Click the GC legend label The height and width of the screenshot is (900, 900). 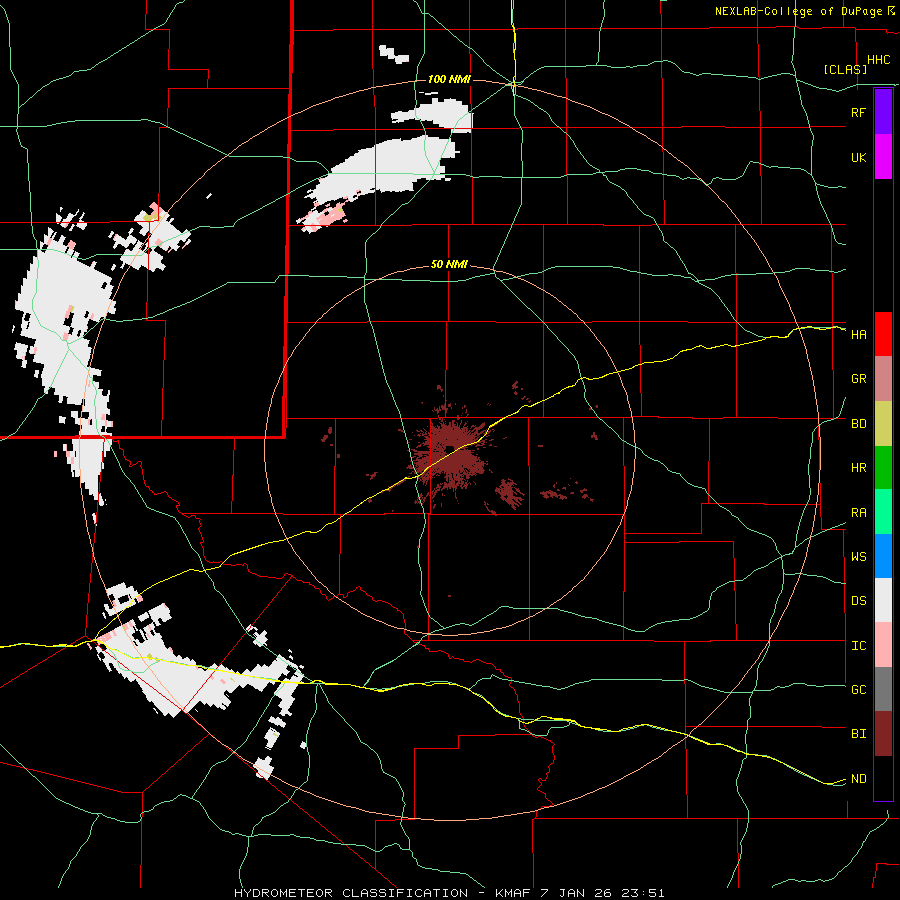pos(858,690)
